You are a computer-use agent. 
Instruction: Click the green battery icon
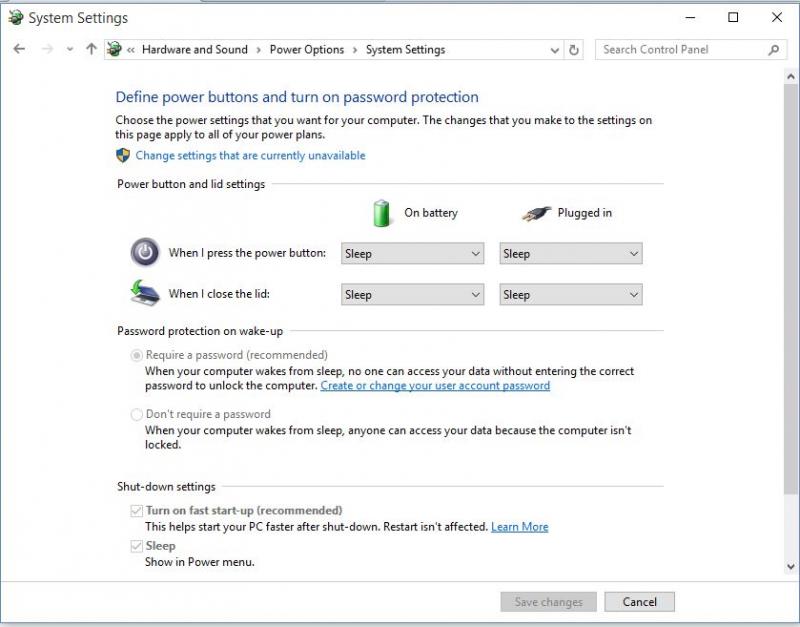381,213
